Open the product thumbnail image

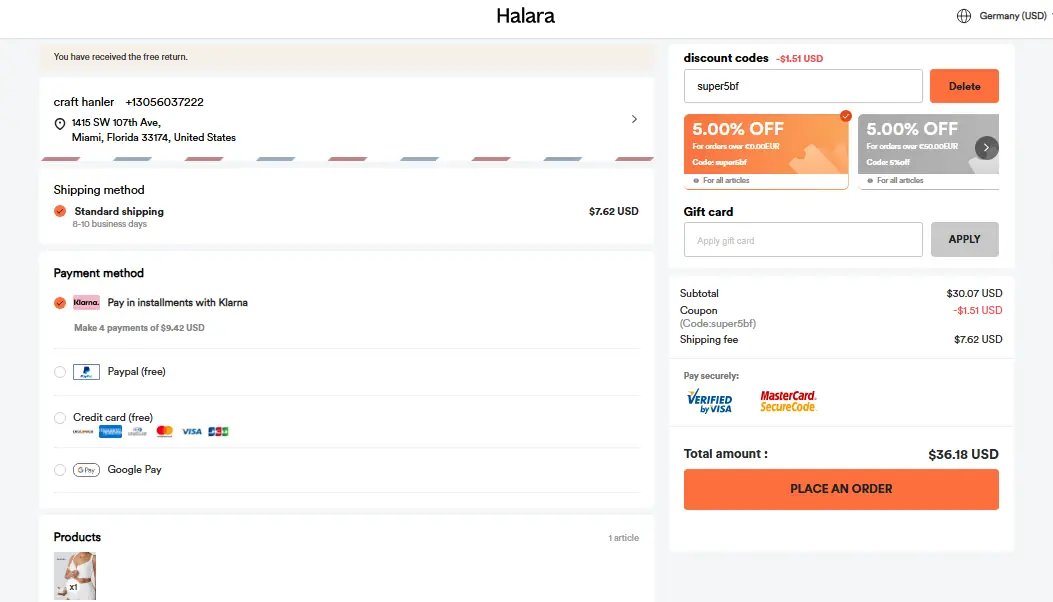point(75,576)
